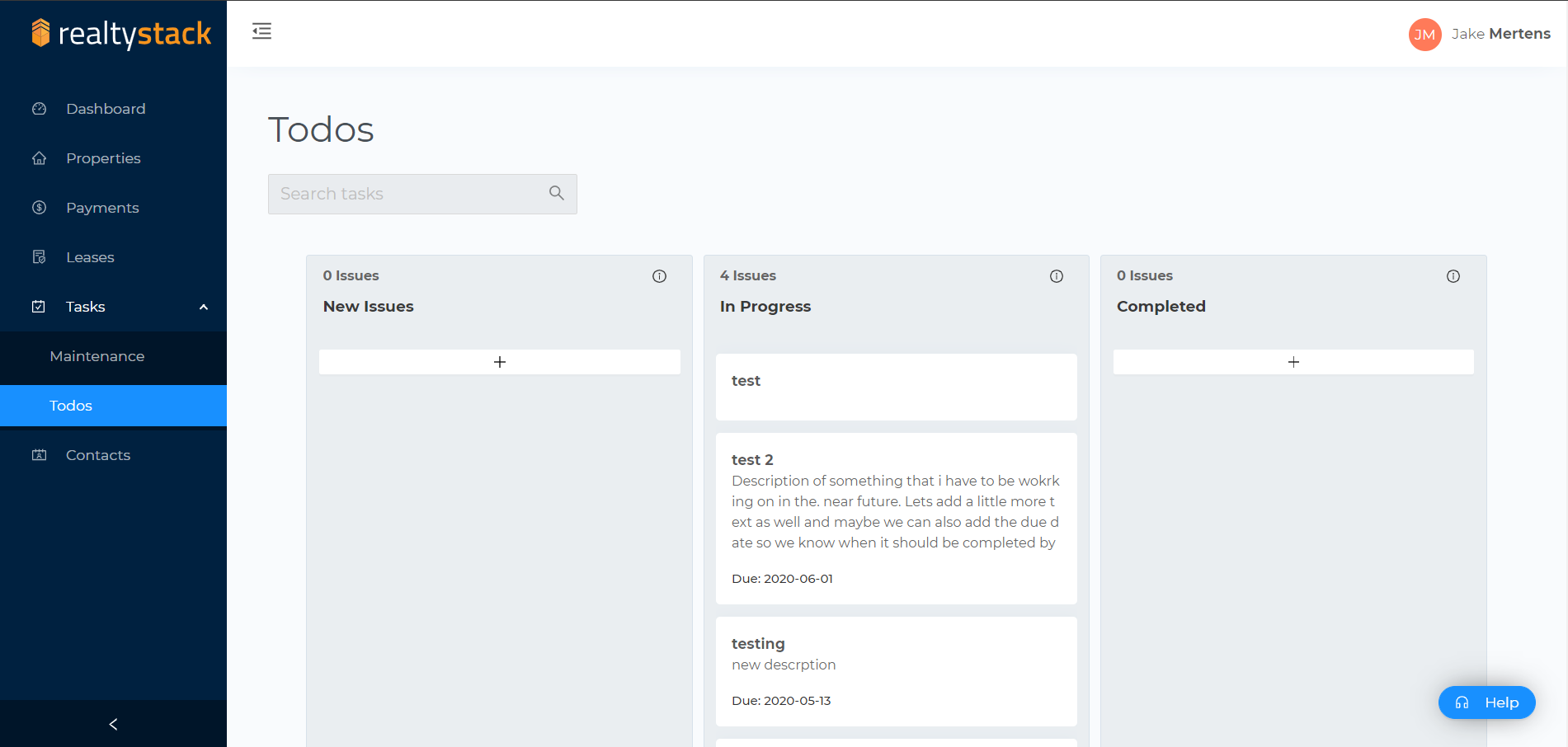Collapse the Tasks submenu arrow
1568x747 pixels.
(204, 307)
